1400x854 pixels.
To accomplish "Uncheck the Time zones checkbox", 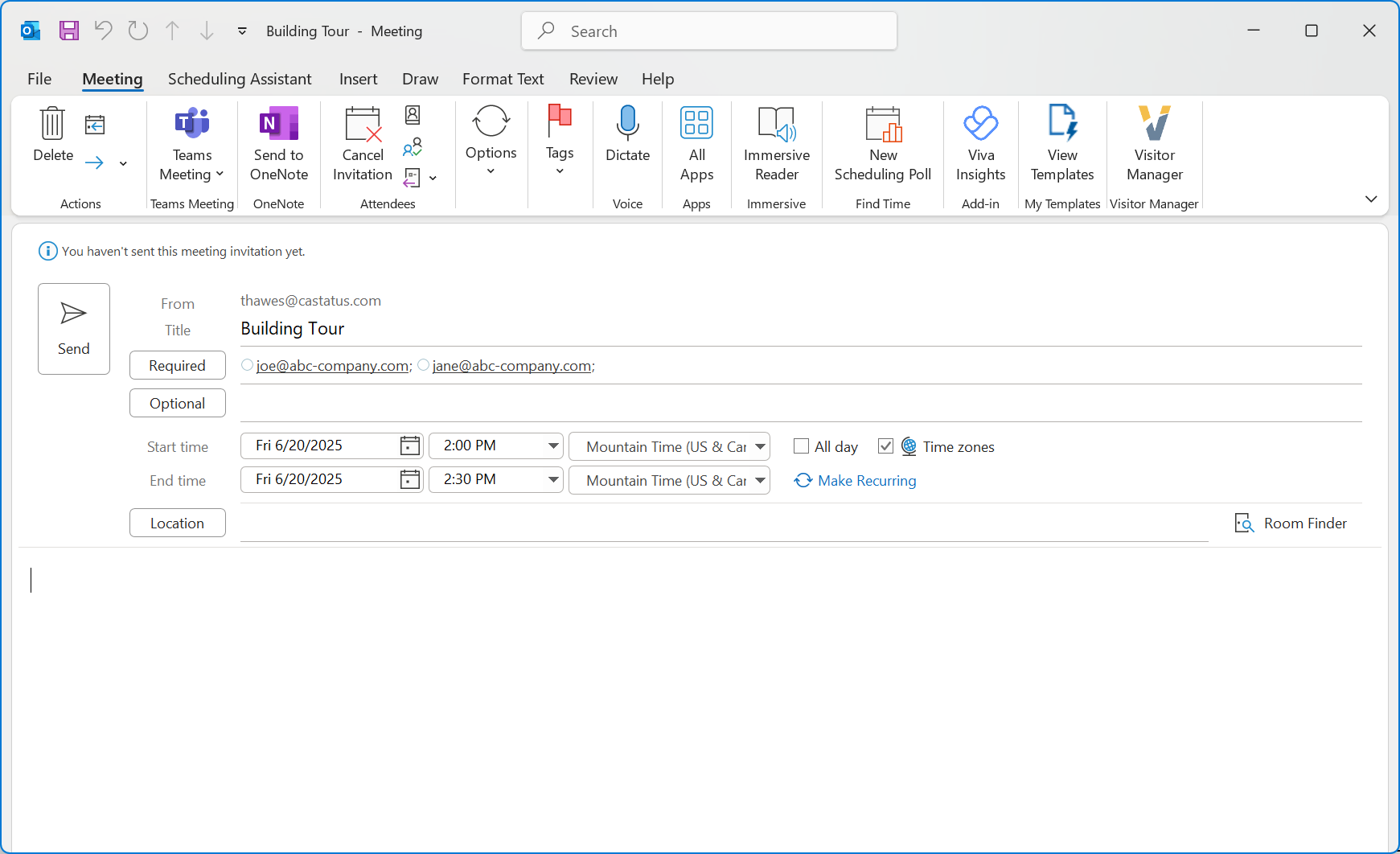I will click(x=885, y=446).
